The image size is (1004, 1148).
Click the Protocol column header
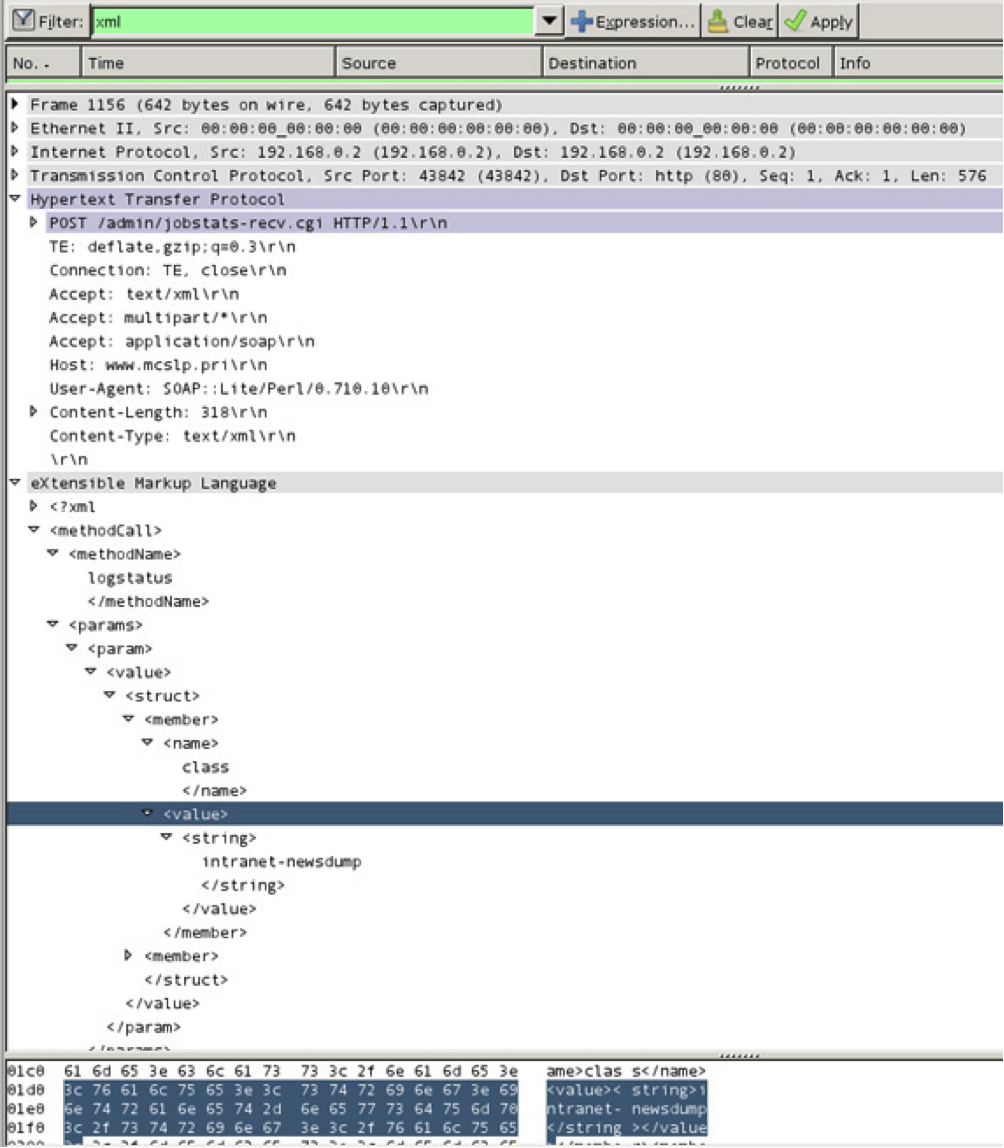point(789,62)
